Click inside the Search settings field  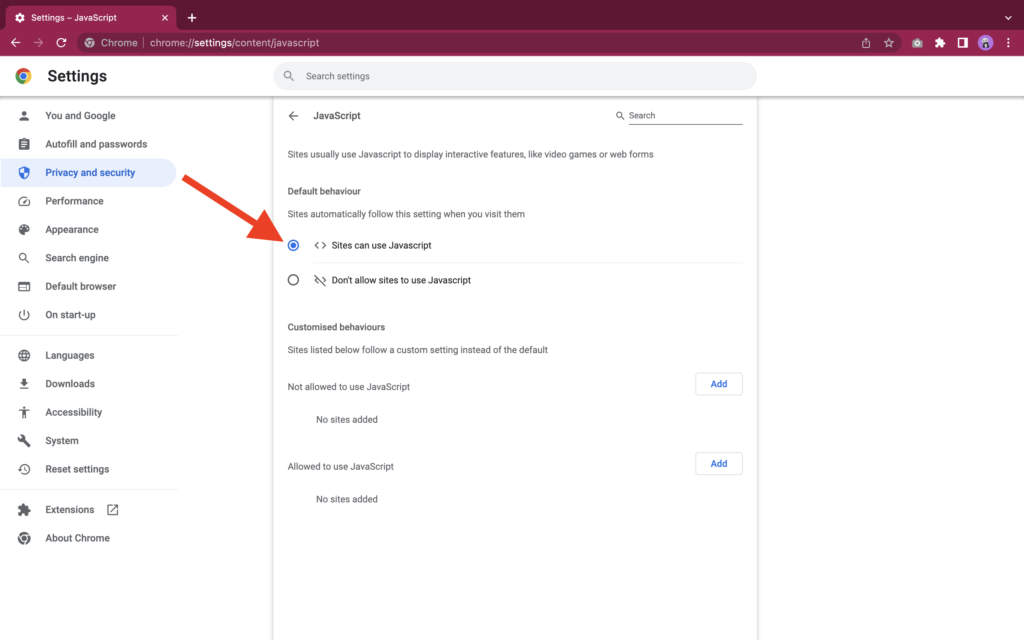(x=515, y=76)
